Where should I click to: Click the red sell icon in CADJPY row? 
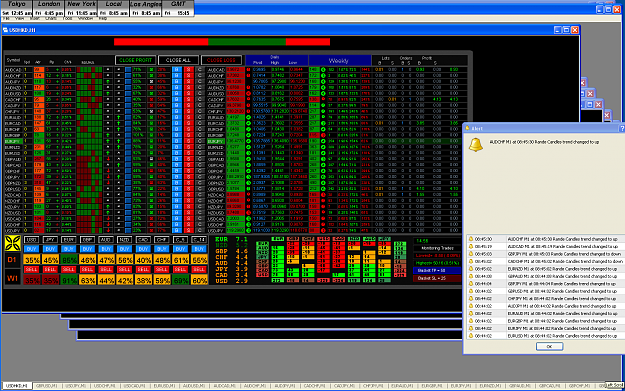click(x=189, y=106)
